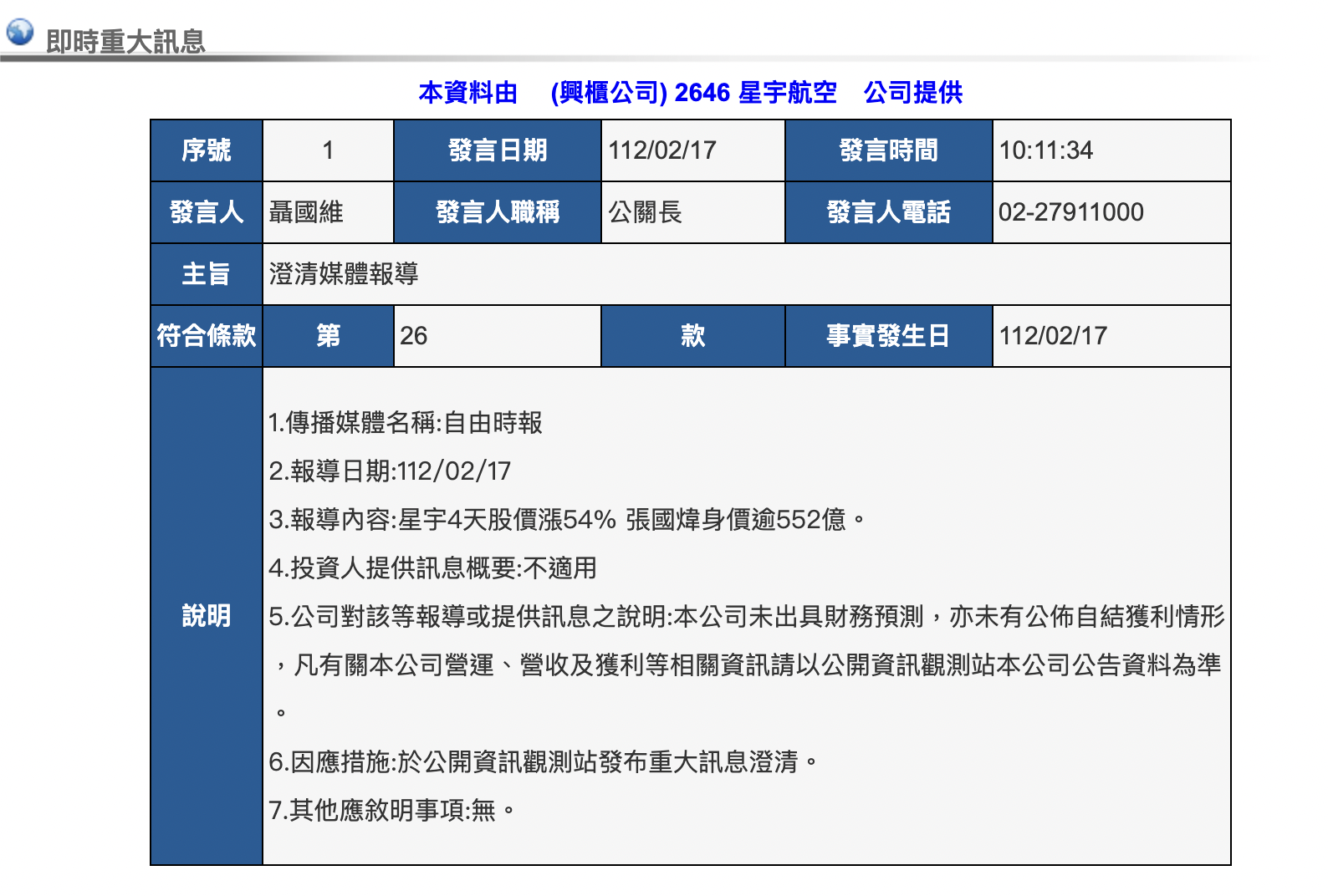Click the 發言人 header cell
This screenshot has width=1328, height=896.
pyautogui.click(x=207, y=212)
